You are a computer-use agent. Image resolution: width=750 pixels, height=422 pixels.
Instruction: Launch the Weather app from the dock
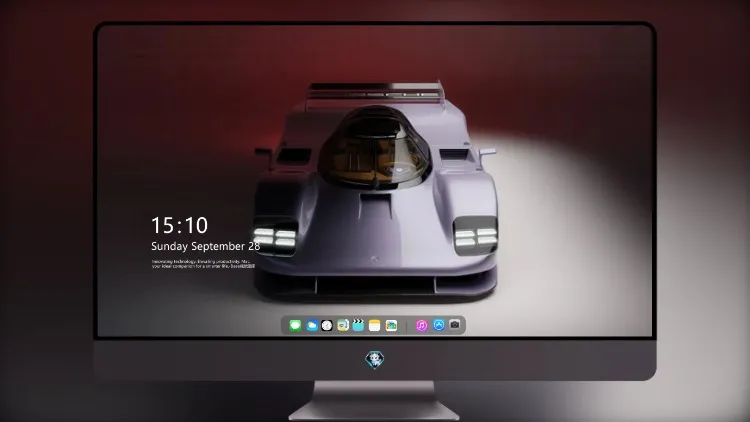click(312, 325)
